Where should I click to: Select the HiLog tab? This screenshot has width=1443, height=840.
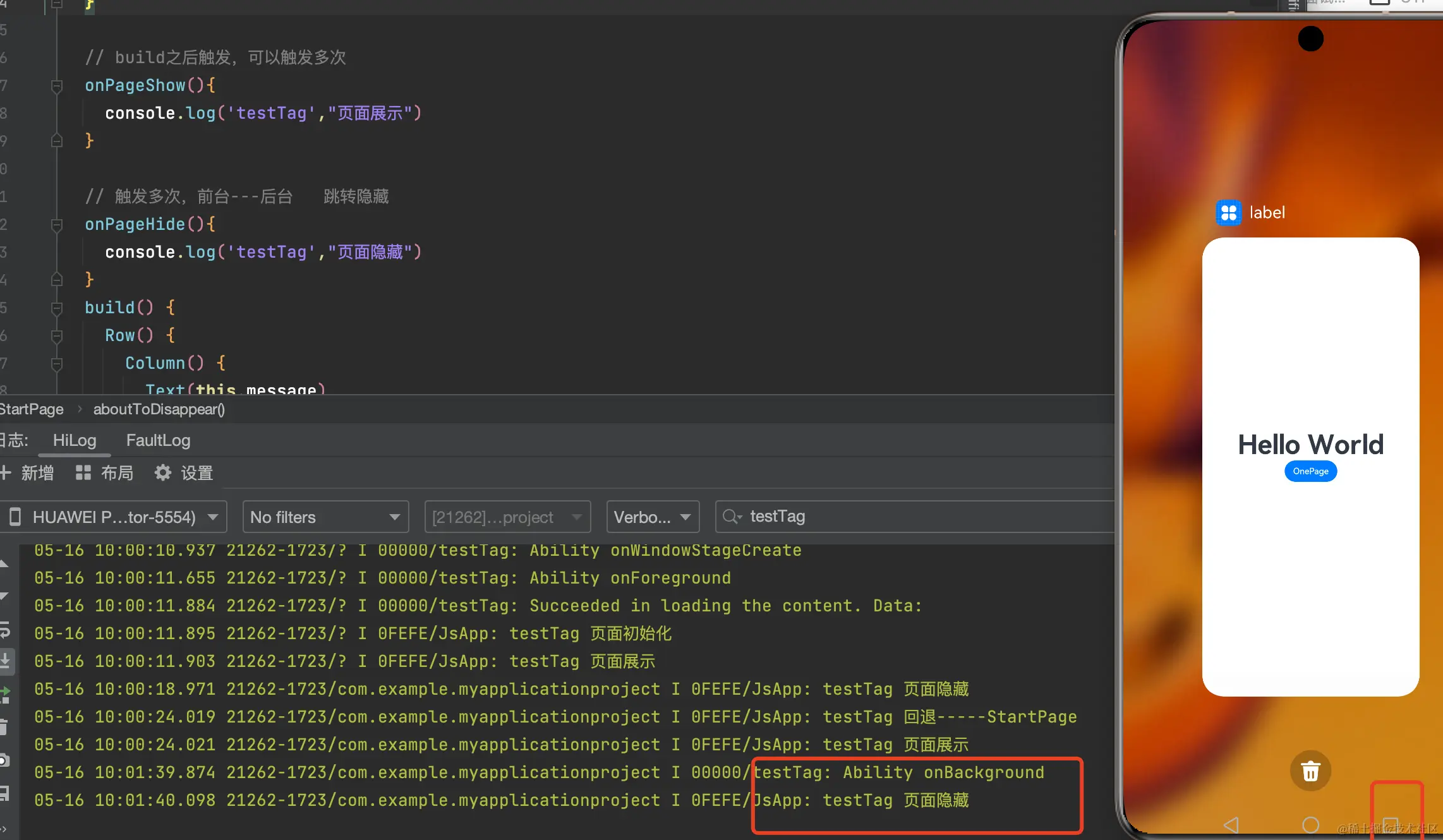tap(75, 440)
